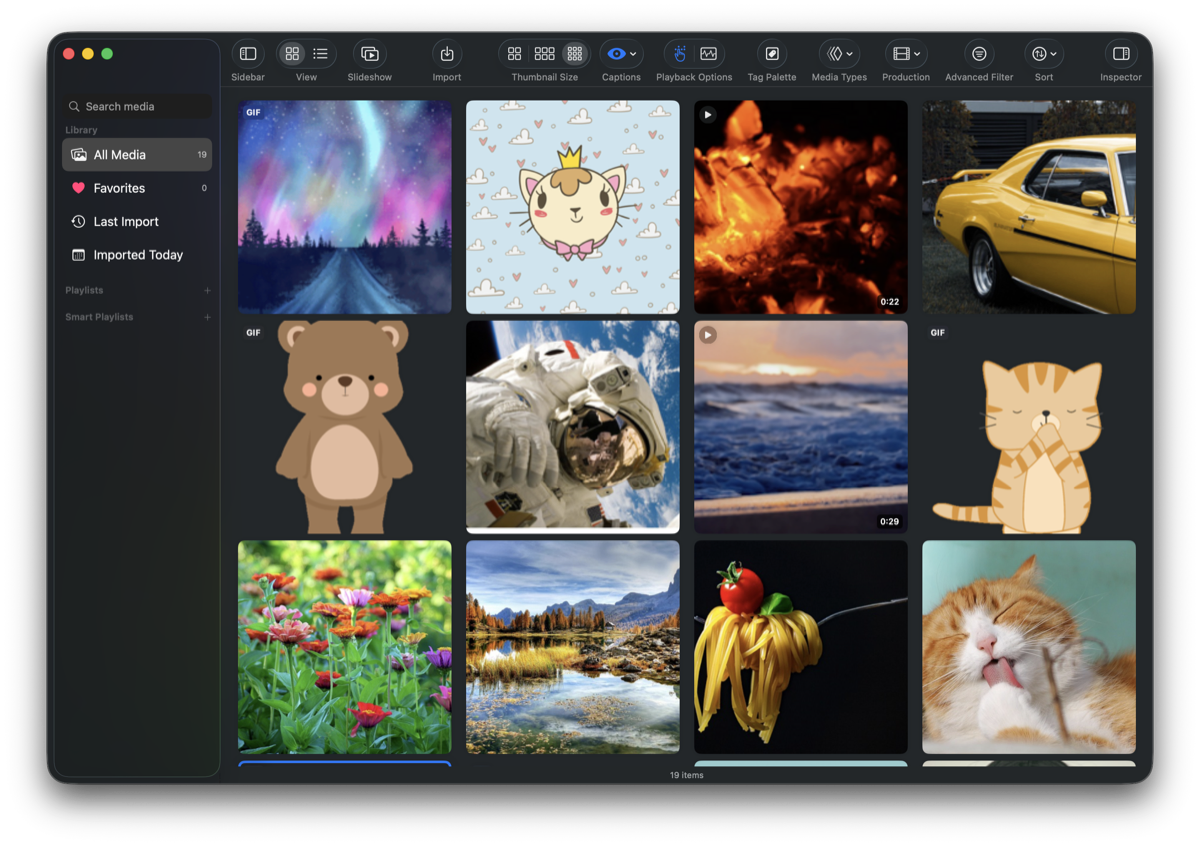The width and height of the screenshot is (1200, 846).
Task: Toggle Captions visibility with the eye icon
Action: (615, 53)
